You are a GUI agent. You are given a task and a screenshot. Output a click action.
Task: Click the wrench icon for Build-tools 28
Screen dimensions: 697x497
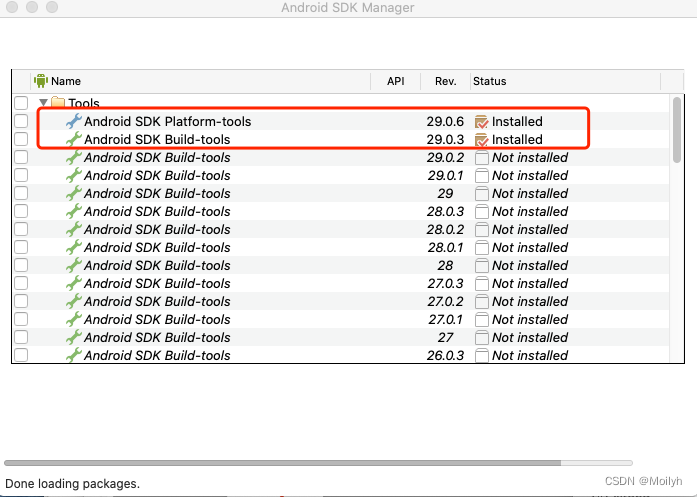coord(74,265)
